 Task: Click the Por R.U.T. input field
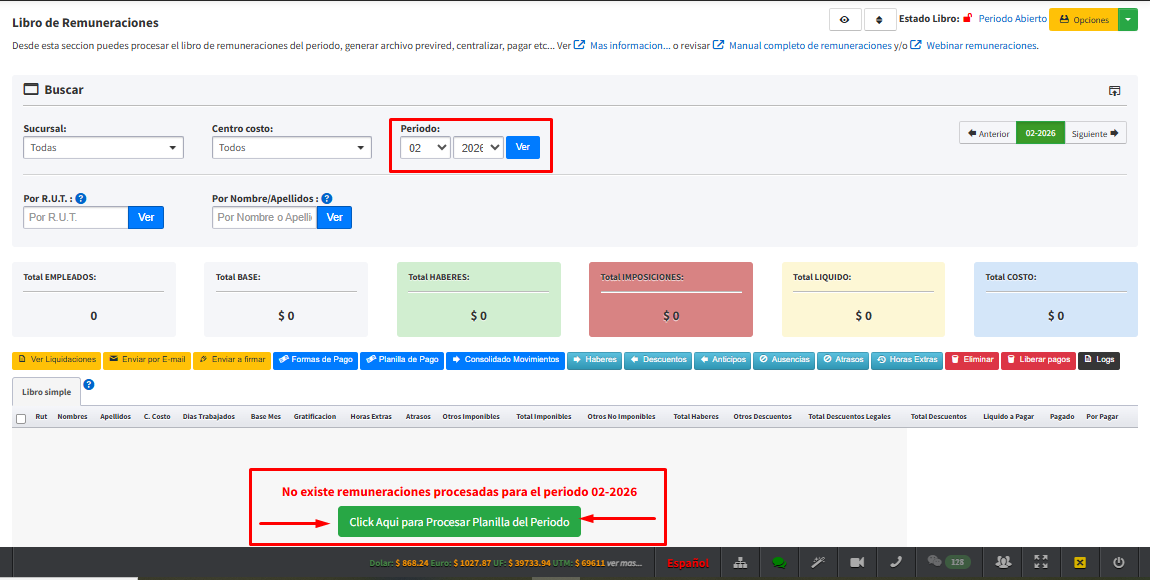[76, 217]
